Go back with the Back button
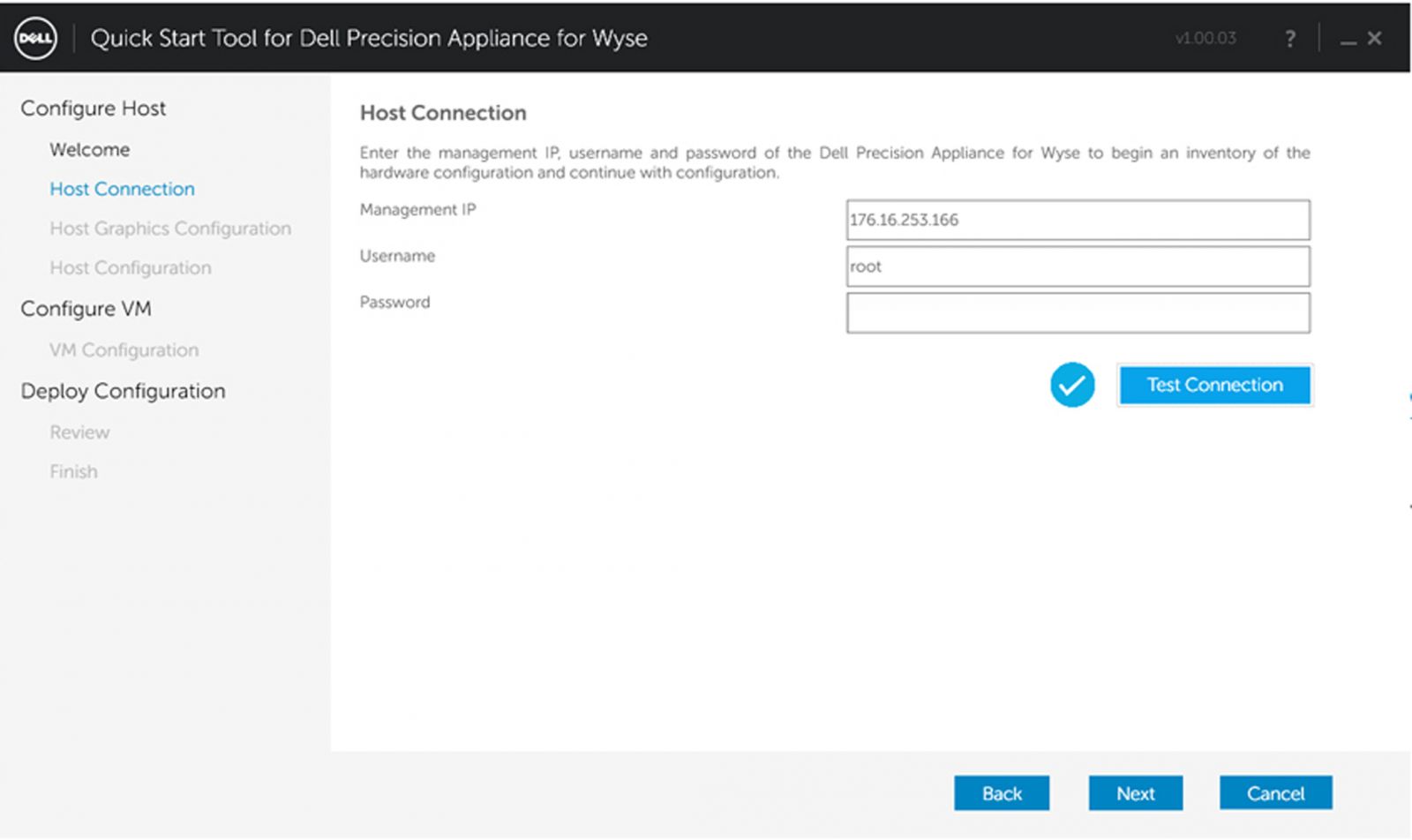This screenshot has width=1412, height=840. tap(1002, 793)
